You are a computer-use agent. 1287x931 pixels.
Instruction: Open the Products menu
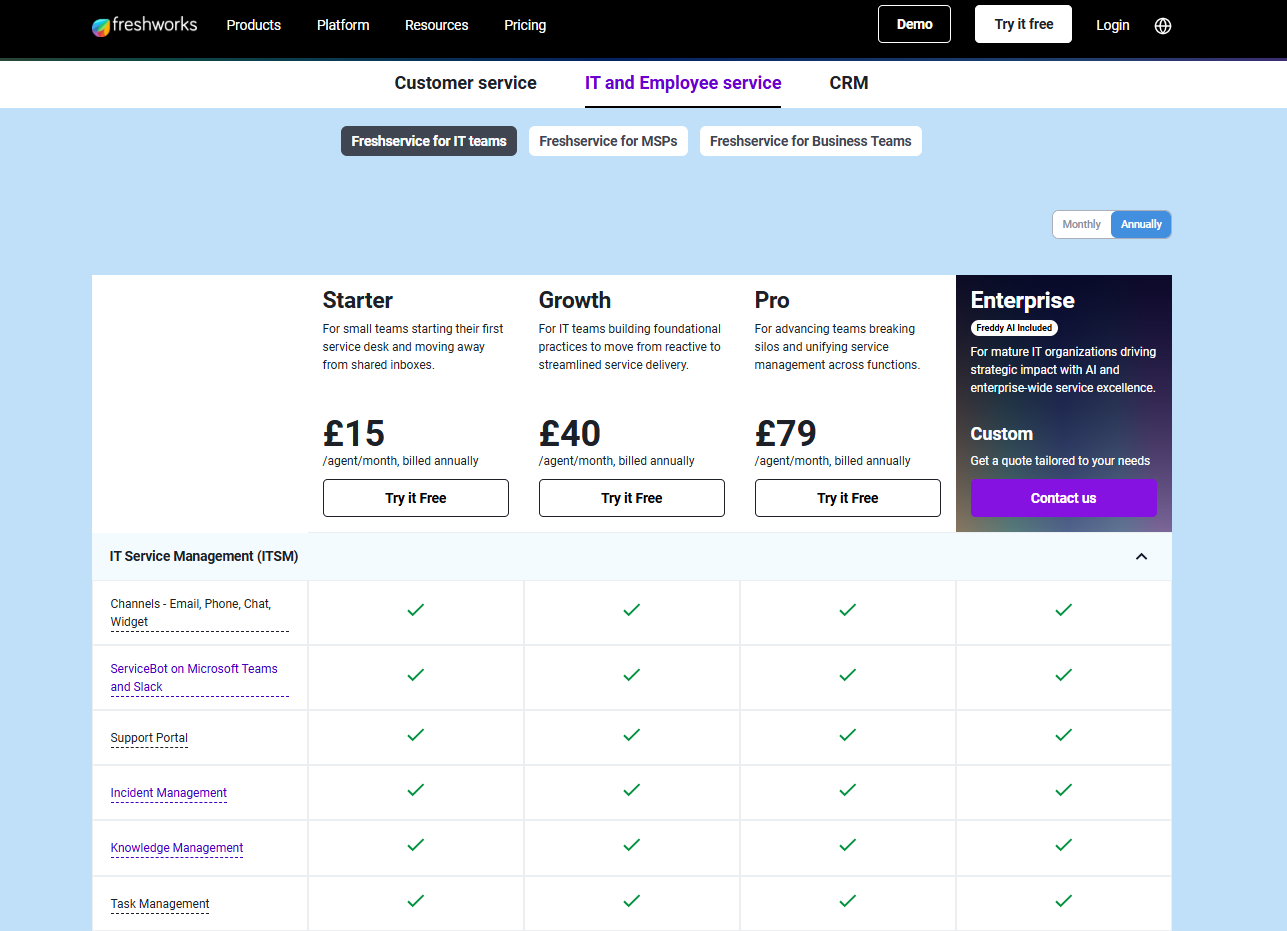coord(254,25)
